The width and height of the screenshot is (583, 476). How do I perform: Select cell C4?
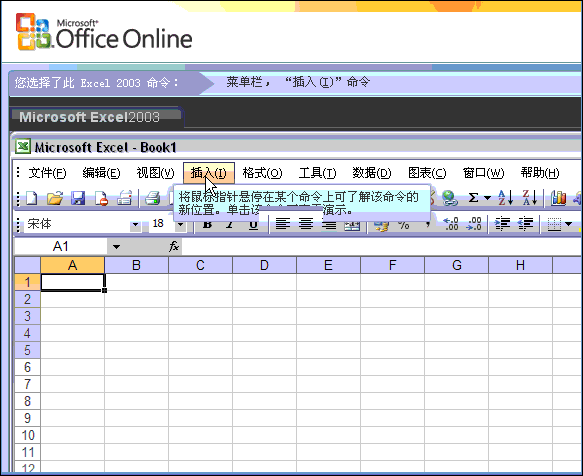200,333
